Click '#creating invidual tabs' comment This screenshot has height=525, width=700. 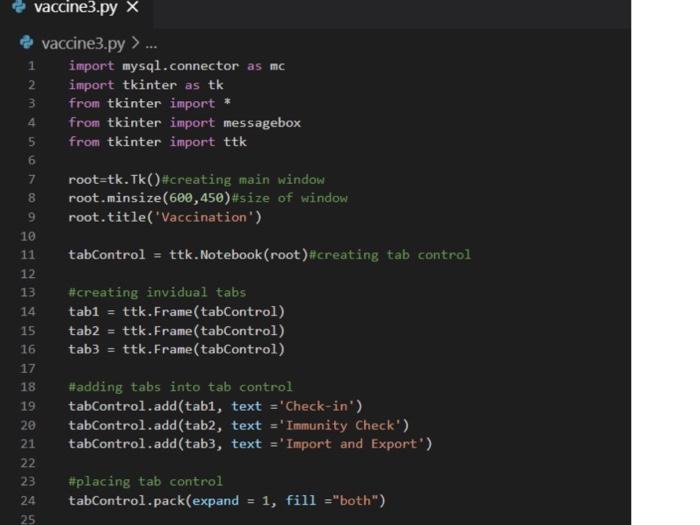click(157, 292)
